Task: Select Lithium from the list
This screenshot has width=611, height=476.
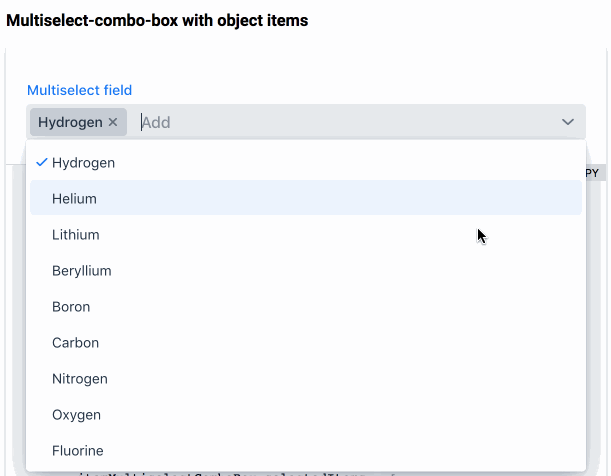Action: click(306, 234)
